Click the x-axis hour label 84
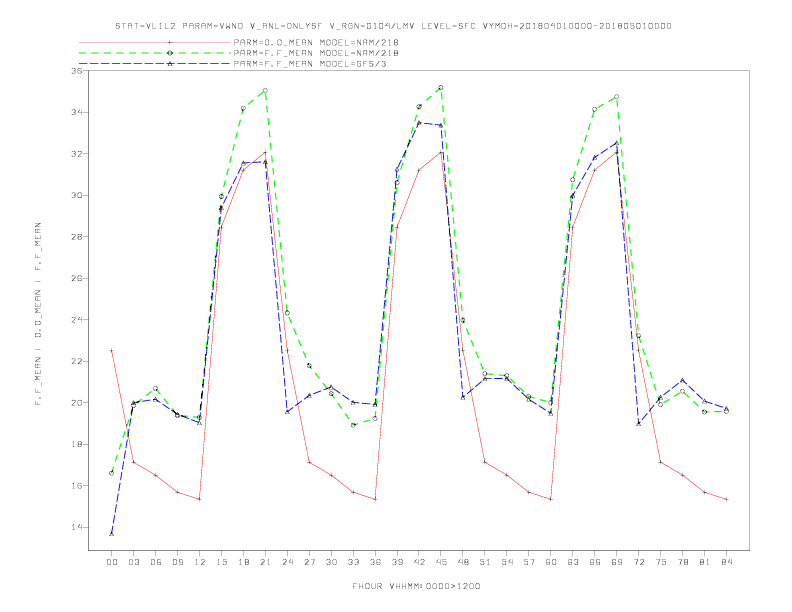 pos(726,562)
